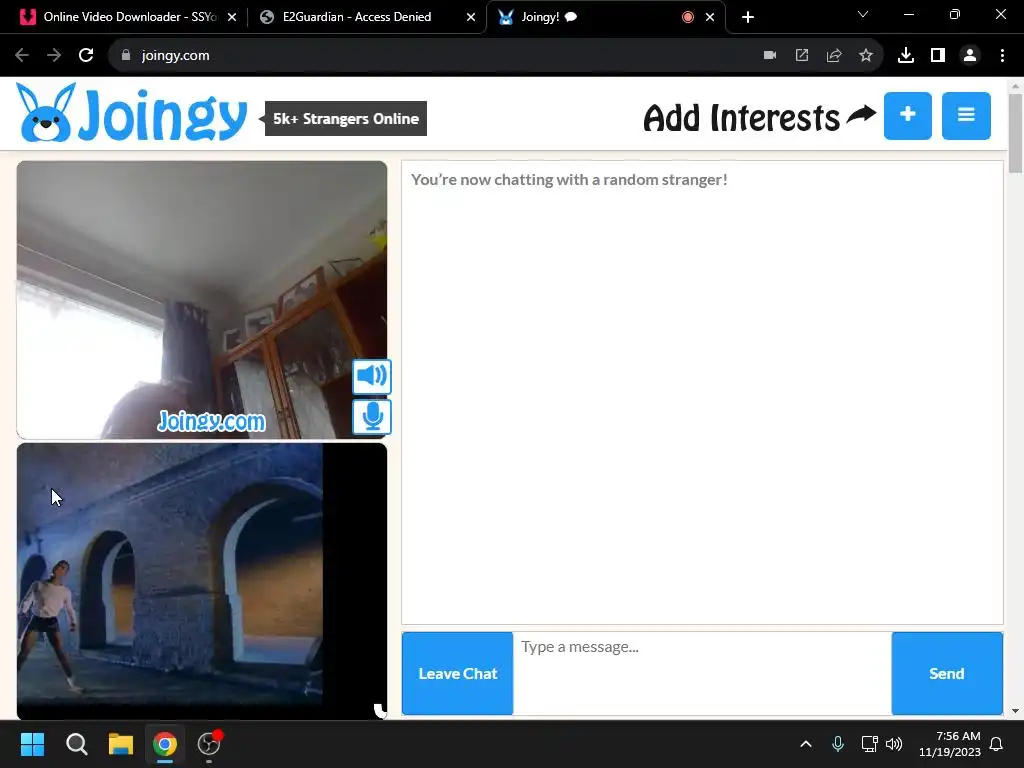
Task: Go back to previous page
Action: coord(22,56)
